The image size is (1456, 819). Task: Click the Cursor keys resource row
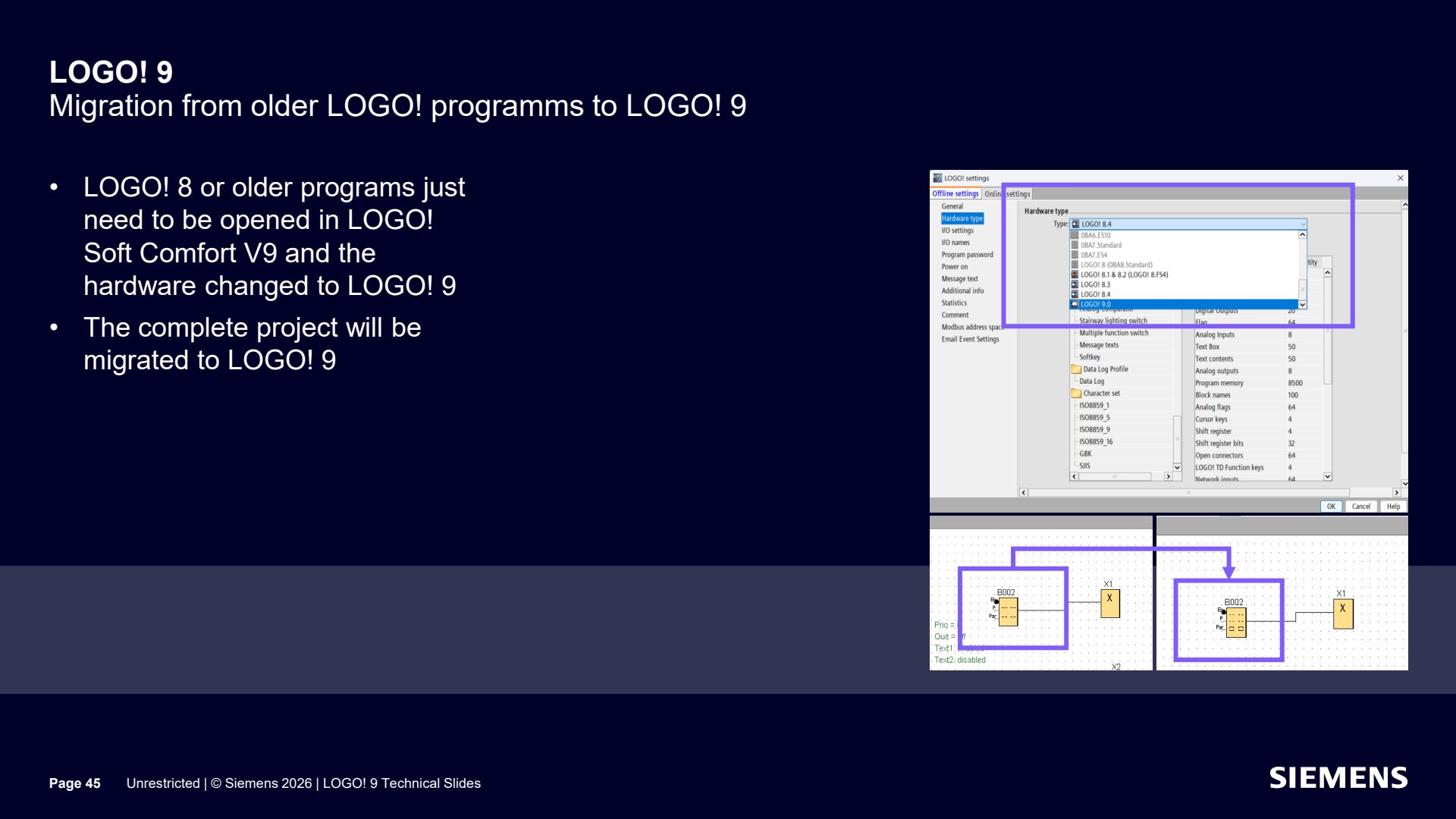tap(1259, 419)
